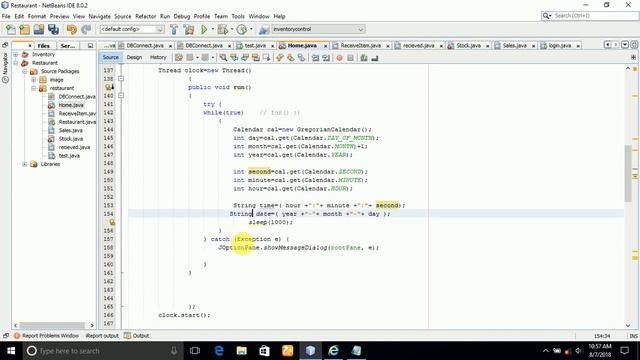Screen dimensions: 640x360
Task: Open the Refactor menu
Action: point(146,16)
